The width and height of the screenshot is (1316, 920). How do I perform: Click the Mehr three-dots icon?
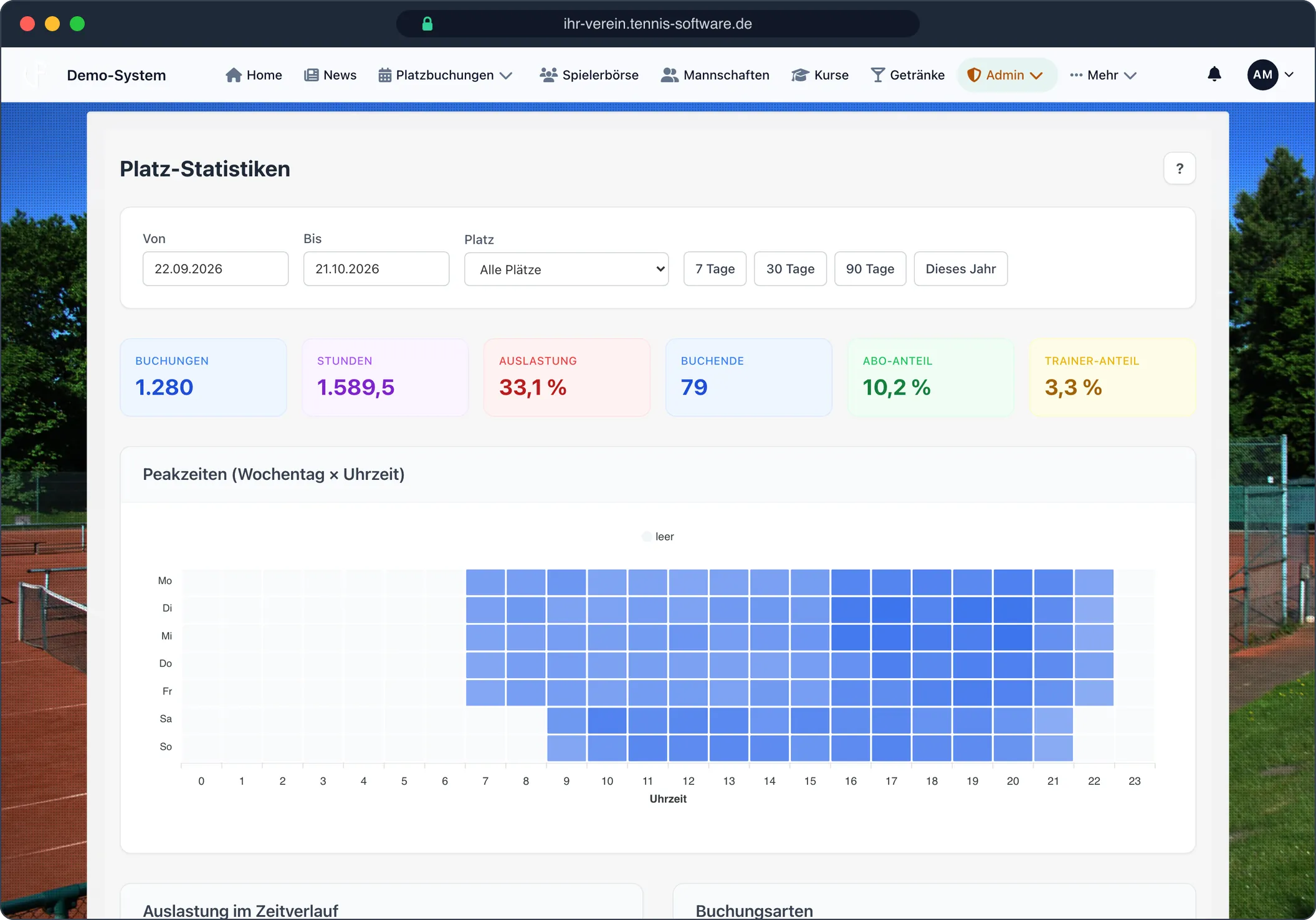click(1076, 75)
